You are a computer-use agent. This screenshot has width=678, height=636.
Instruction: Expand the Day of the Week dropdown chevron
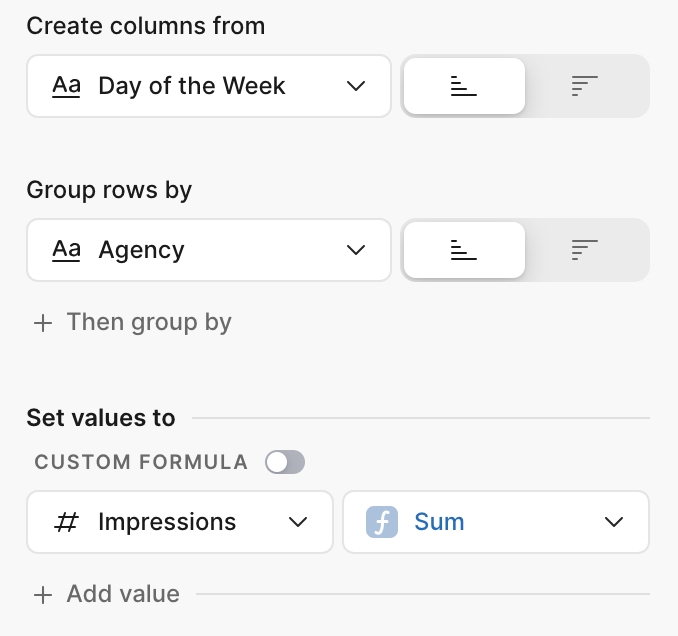pos(356,86)
